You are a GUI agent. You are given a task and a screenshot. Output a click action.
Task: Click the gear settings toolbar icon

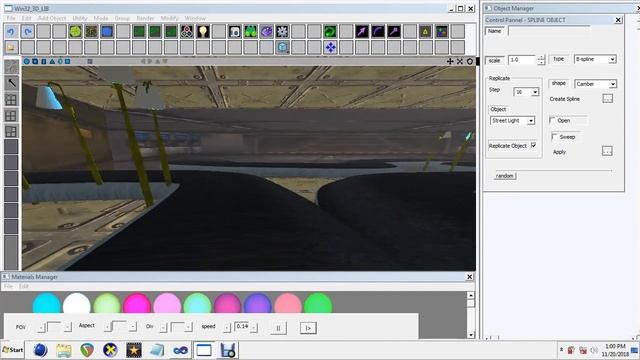tap(282, 31)
